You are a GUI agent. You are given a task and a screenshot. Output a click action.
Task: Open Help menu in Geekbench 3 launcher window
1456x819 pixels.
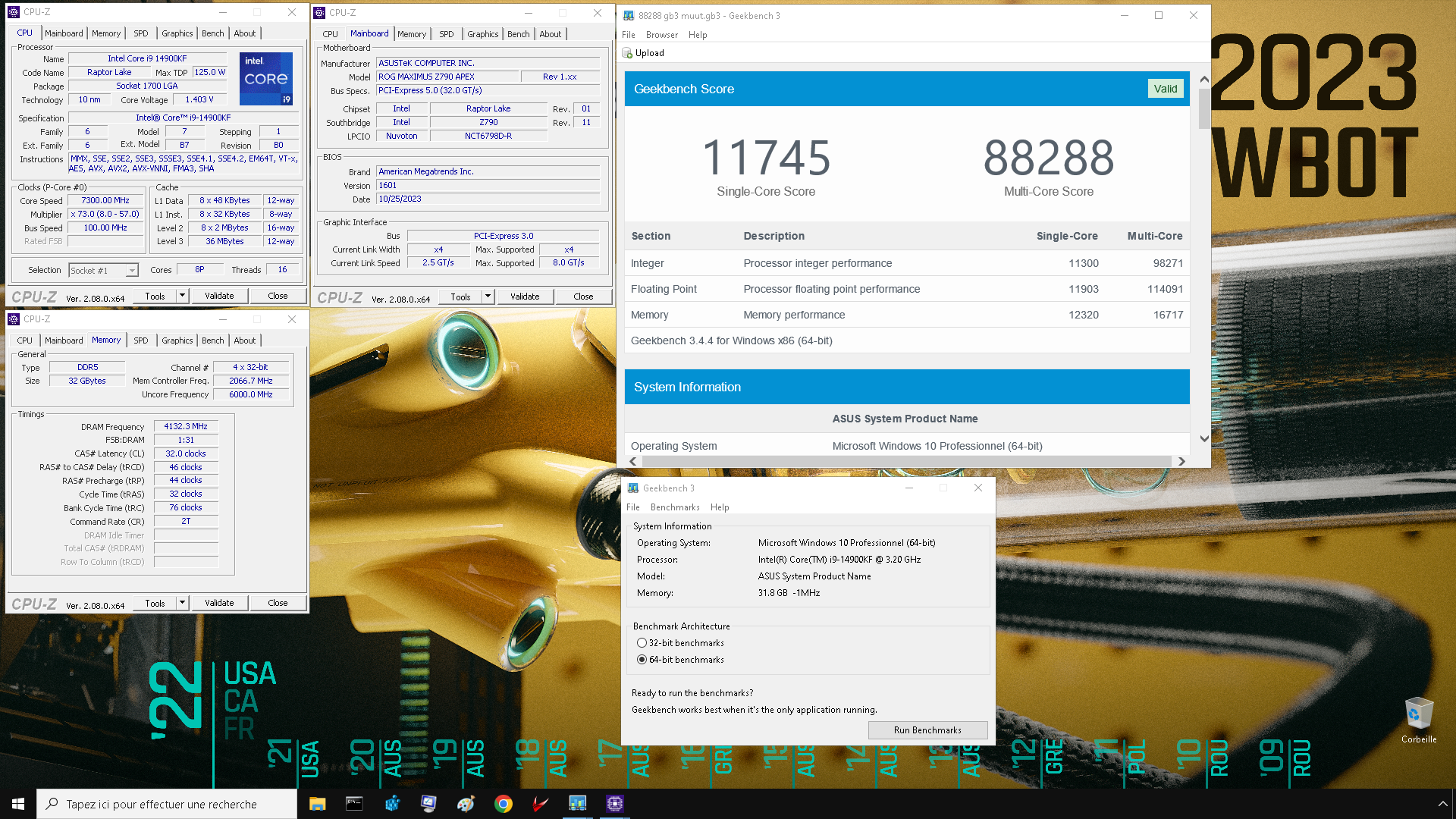point(720,507)
